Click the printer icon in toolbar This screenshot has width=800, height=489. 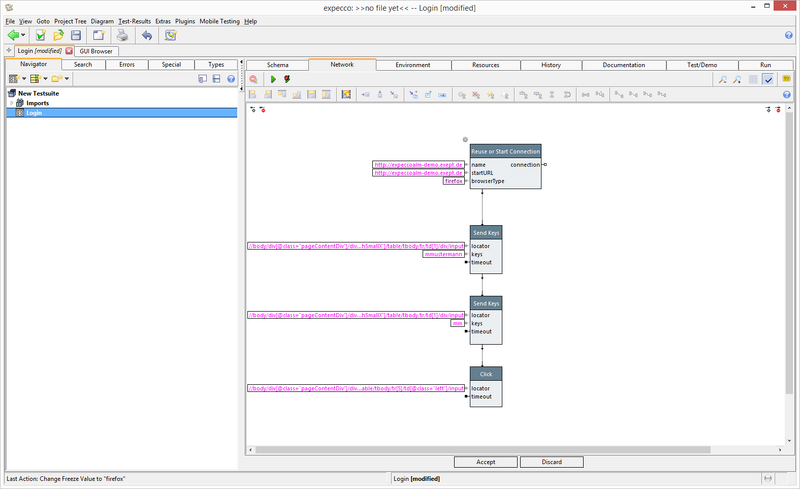pos(121,35)
